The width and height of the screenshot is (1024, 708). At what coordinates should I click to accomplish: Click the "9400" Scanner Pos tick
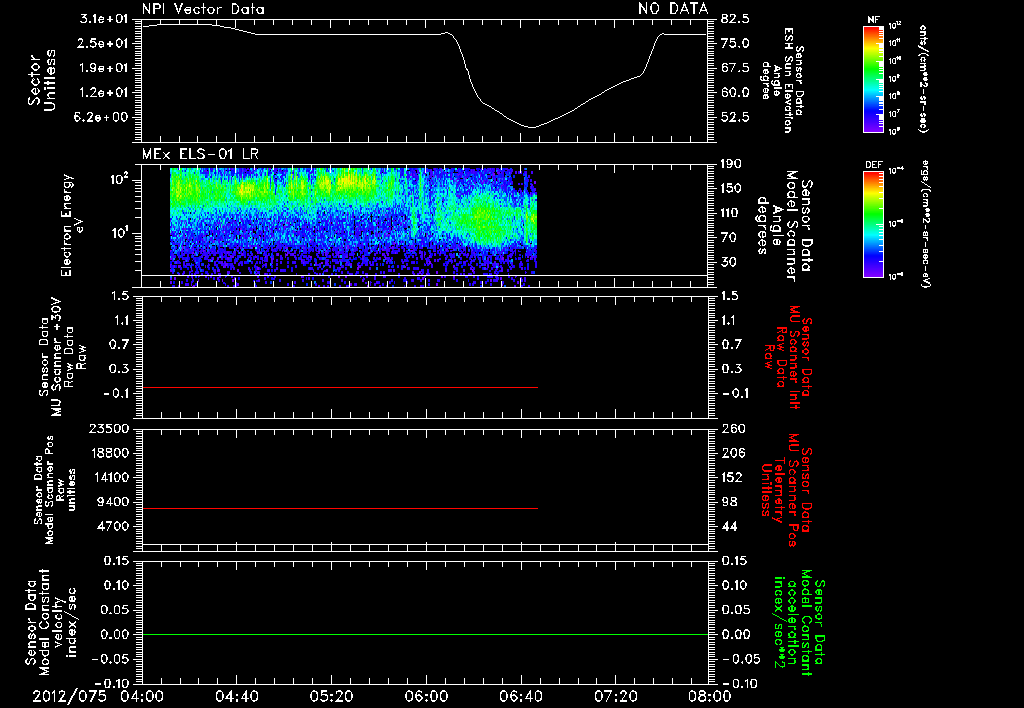(113, 502)
